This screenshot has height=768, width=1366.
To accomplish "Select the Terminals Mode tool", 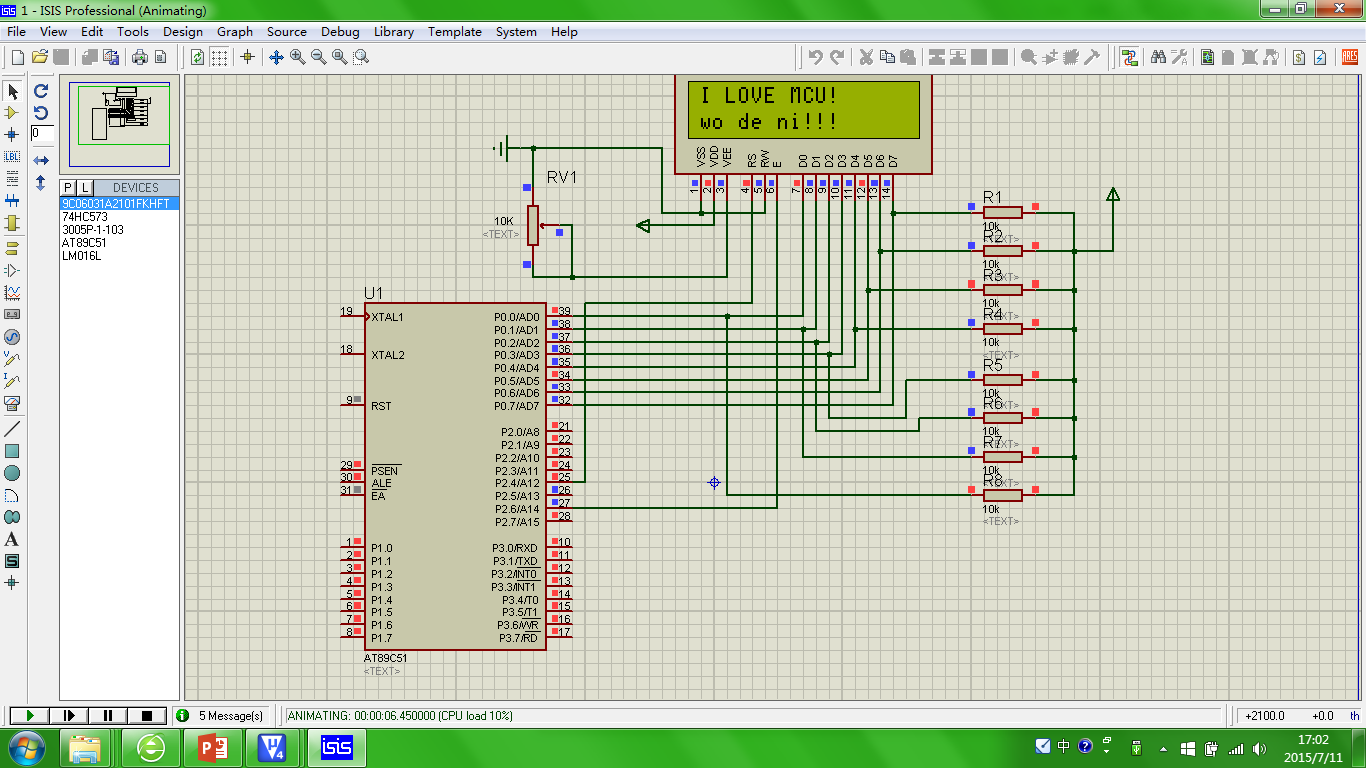I will click(12, 248).
